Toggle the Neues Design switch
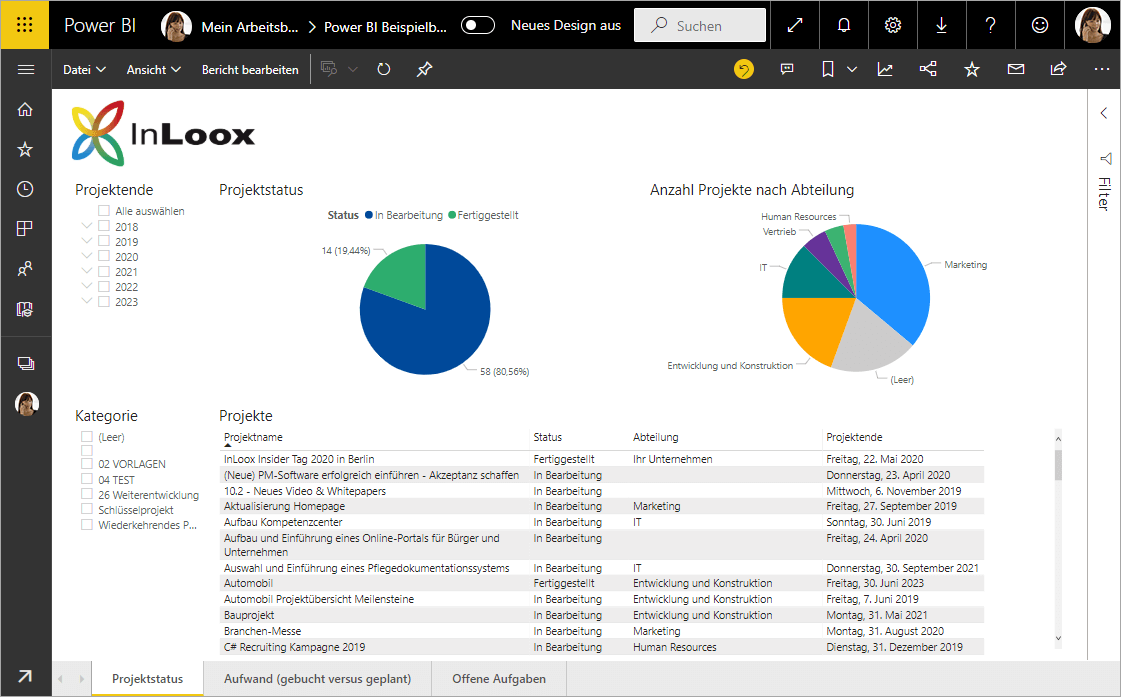The width and height of the screenshot is (1121, 697). 478,26
